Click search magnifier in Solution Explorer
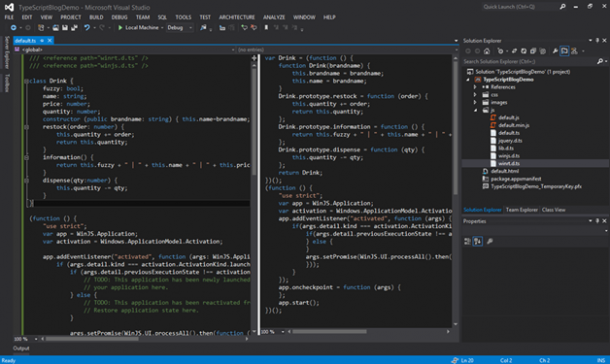This screenshot has height=364, width=610. [x=600, y=61]
